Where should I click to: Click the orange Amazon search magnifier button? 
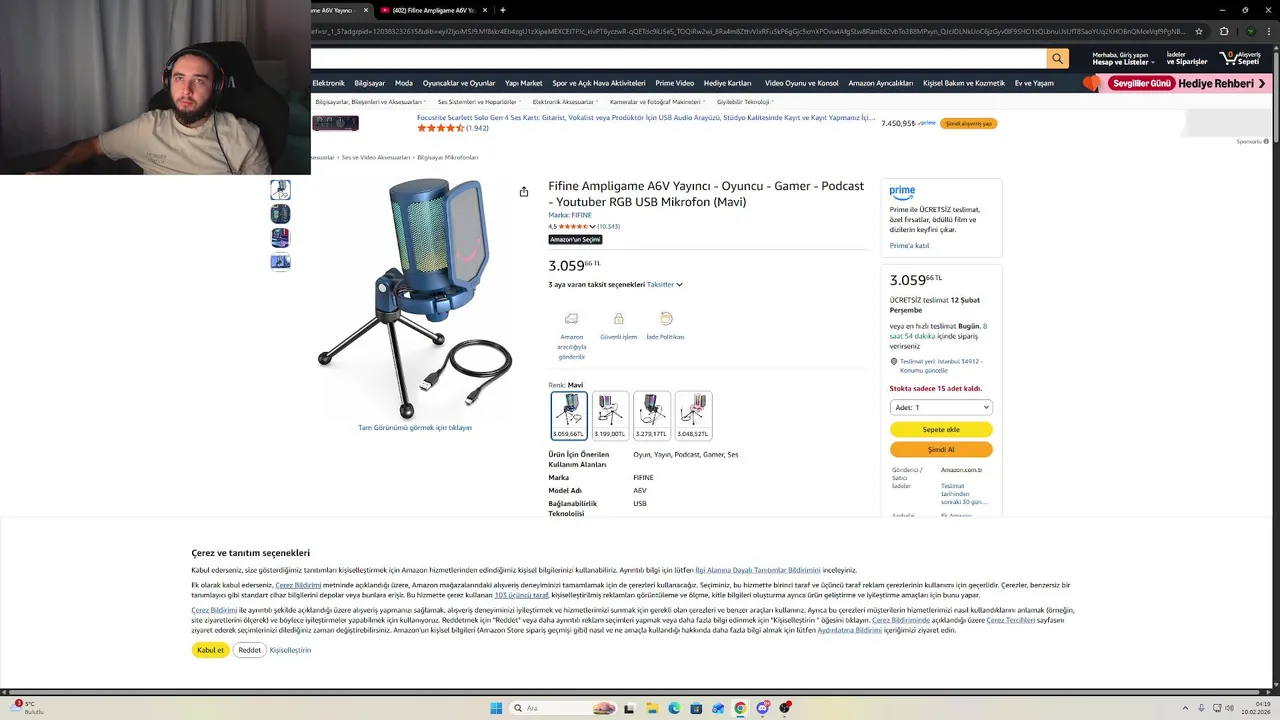click(x=1057, y=59)
